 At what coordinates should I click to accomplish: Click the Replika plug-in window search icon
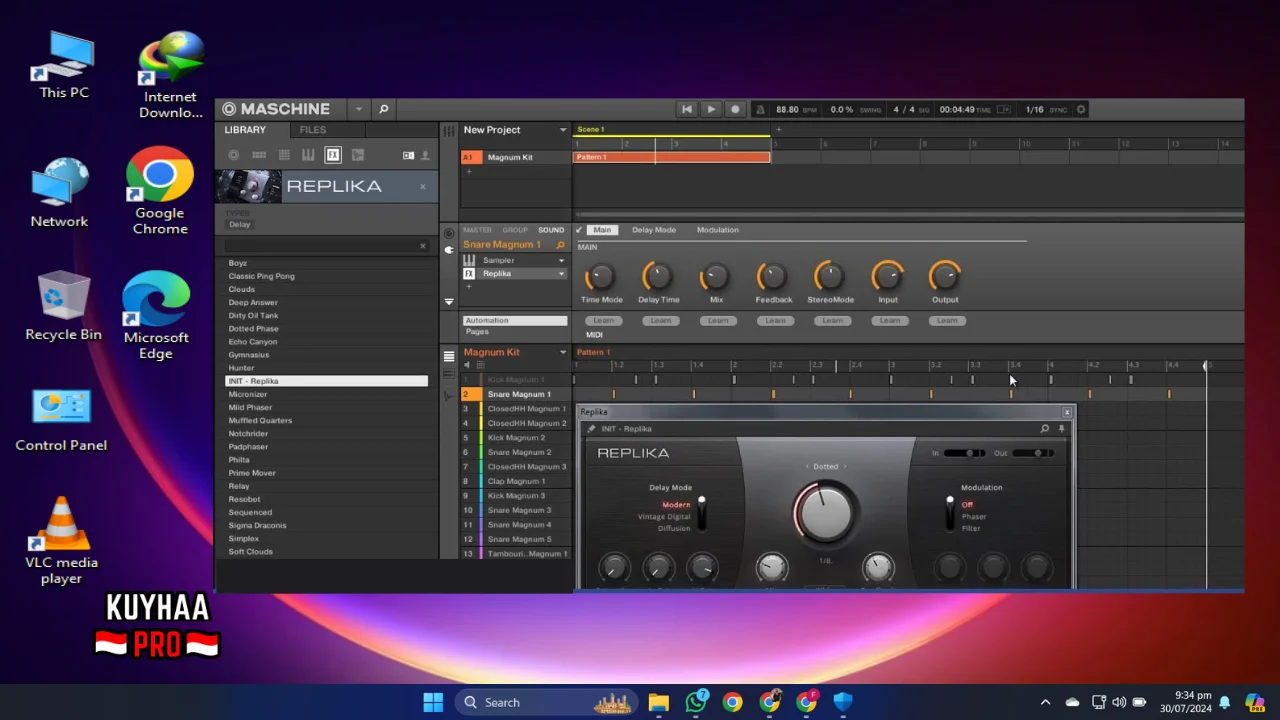1045,429
